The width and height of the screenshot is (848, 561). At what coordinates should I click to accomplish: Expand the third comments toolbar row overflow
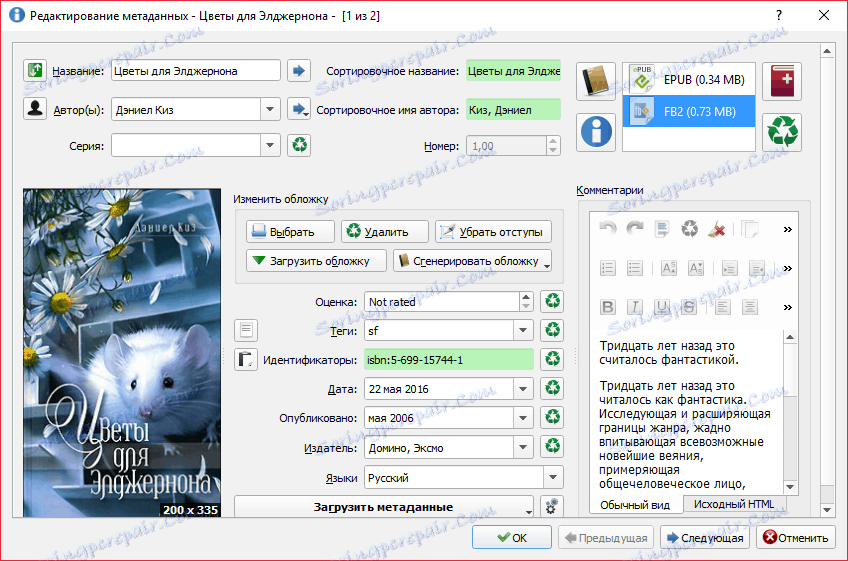click(x=787, y=307)
